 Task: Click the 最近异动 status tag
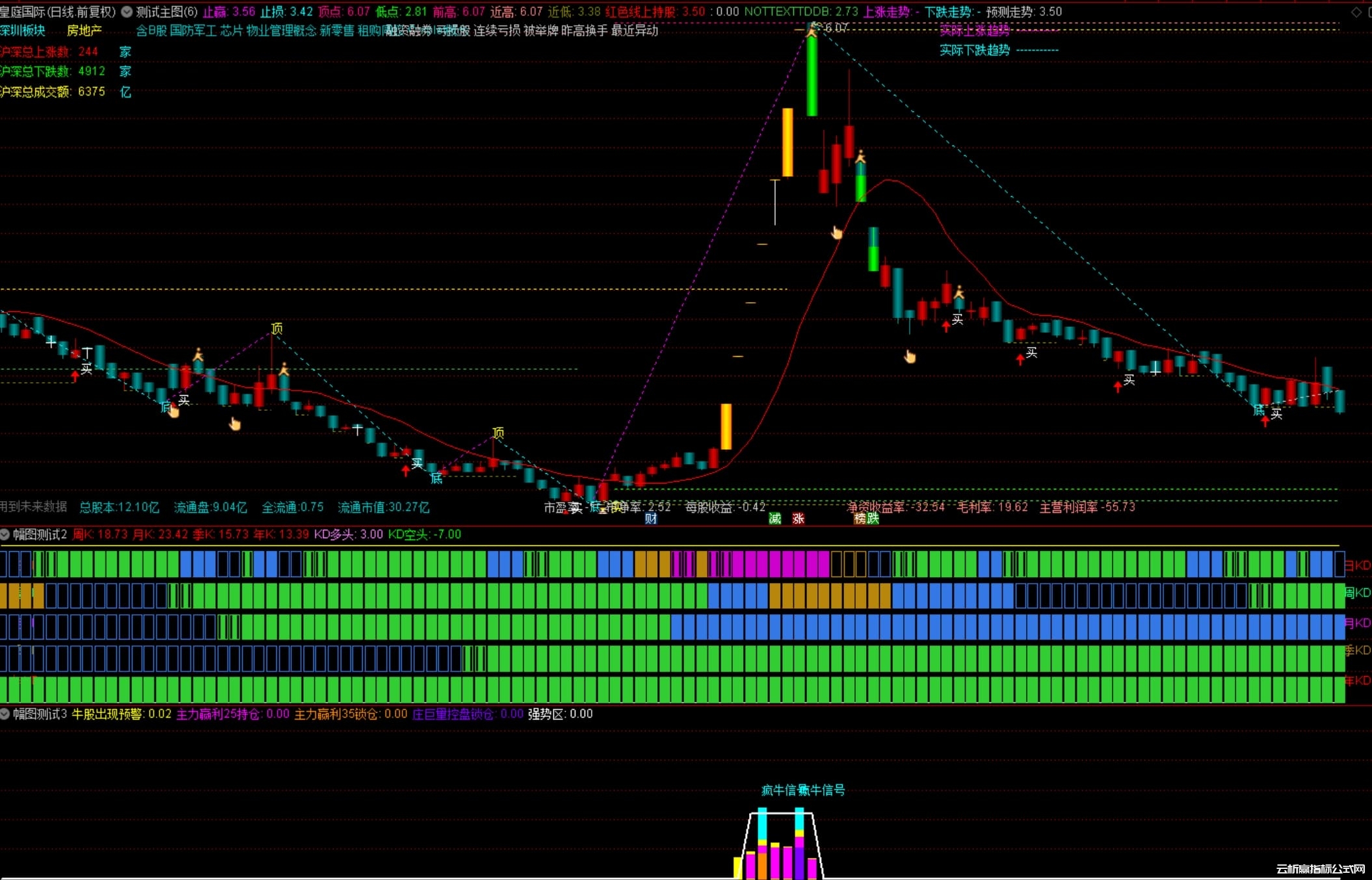coord(635,31)
